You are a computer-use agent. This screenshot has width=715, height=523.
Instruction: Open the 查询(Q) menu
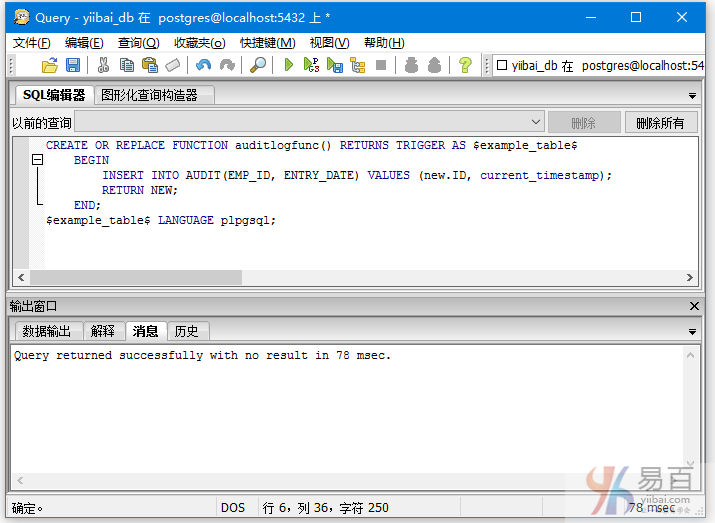tap(138, 42)
